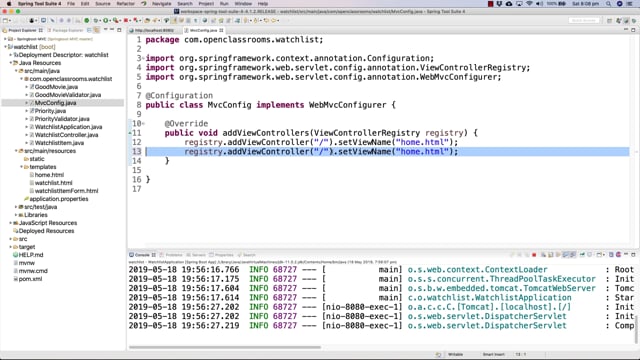Select GoodMovieValidator.java in the tree

67,95
